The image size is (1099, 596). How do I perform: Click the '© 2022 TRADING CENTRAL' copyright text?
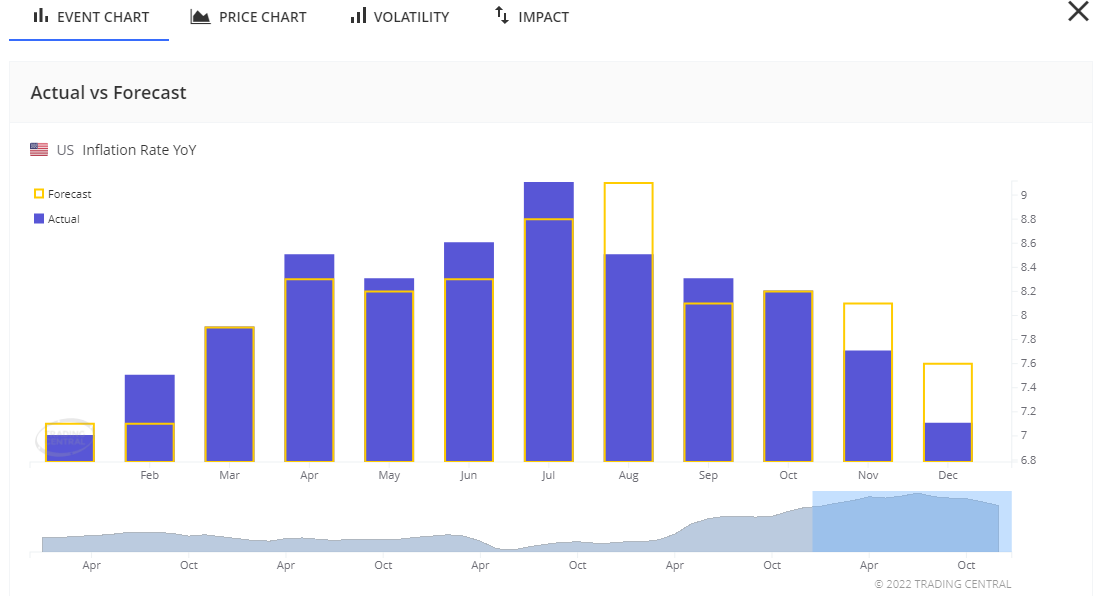click(x=943, y=584)
